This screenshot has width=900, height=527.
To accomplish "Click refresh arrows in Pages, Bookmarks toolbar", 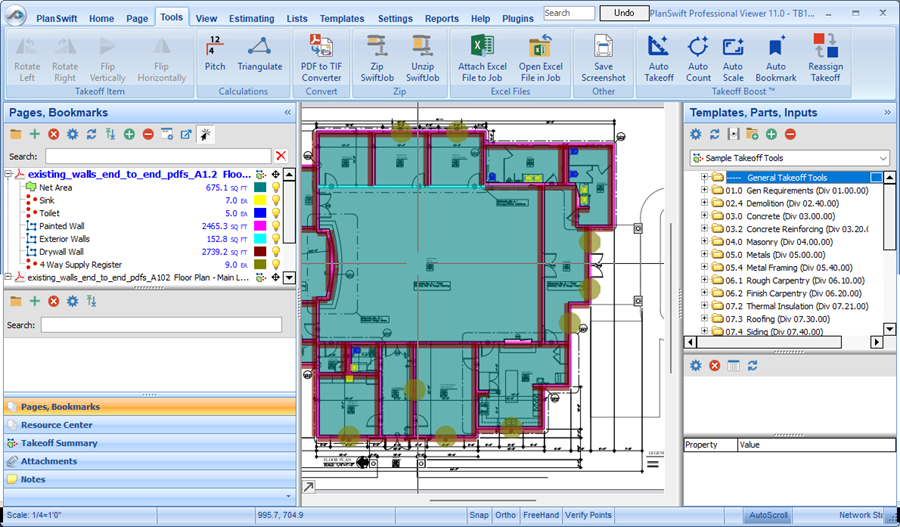I will (x=91, y=134).
